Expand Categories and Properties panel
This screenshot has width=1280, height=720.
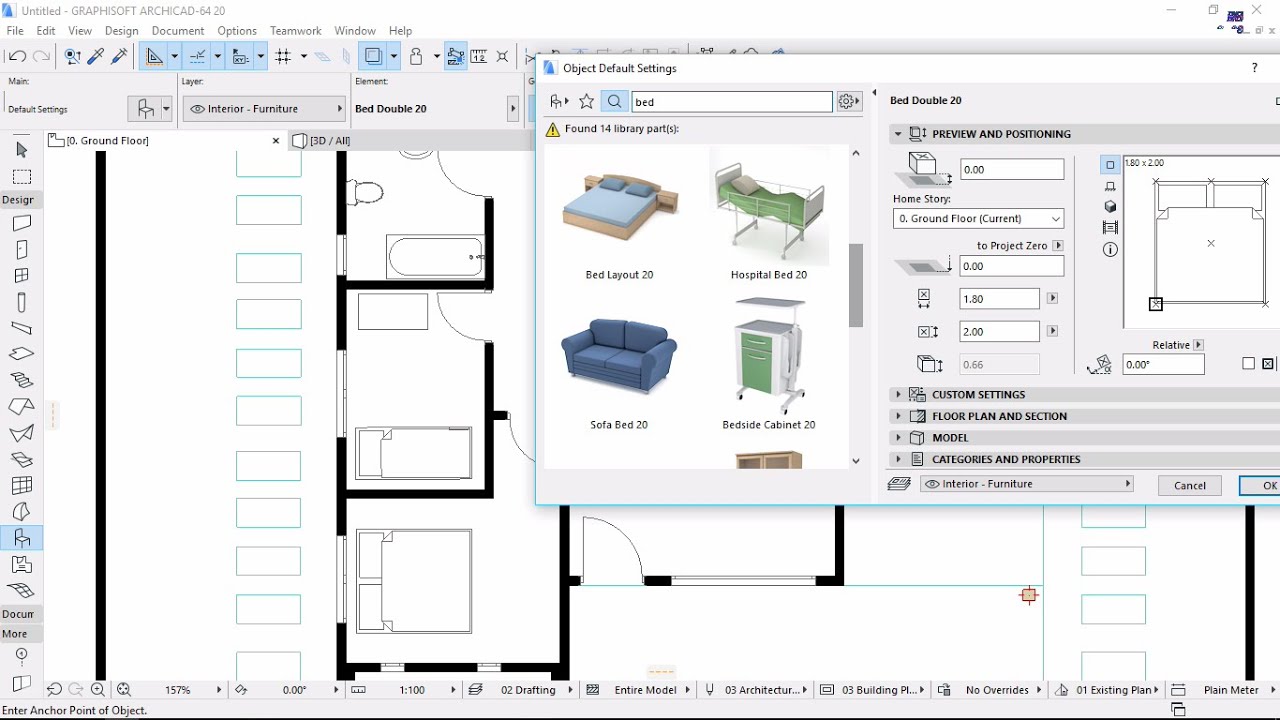[x=898, y=460]
